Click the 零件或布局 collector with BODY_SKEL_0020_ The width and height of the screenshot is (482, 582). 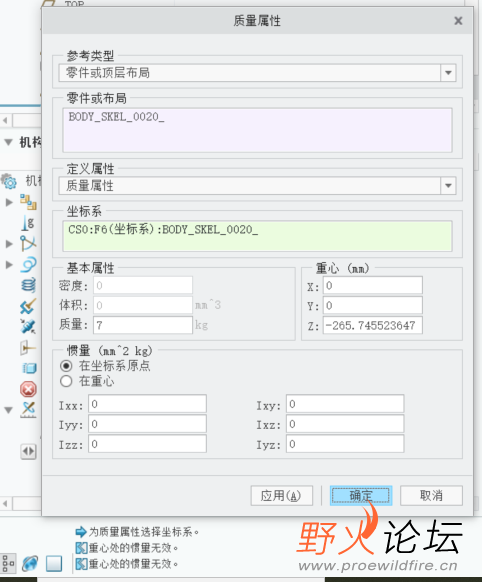258,130
